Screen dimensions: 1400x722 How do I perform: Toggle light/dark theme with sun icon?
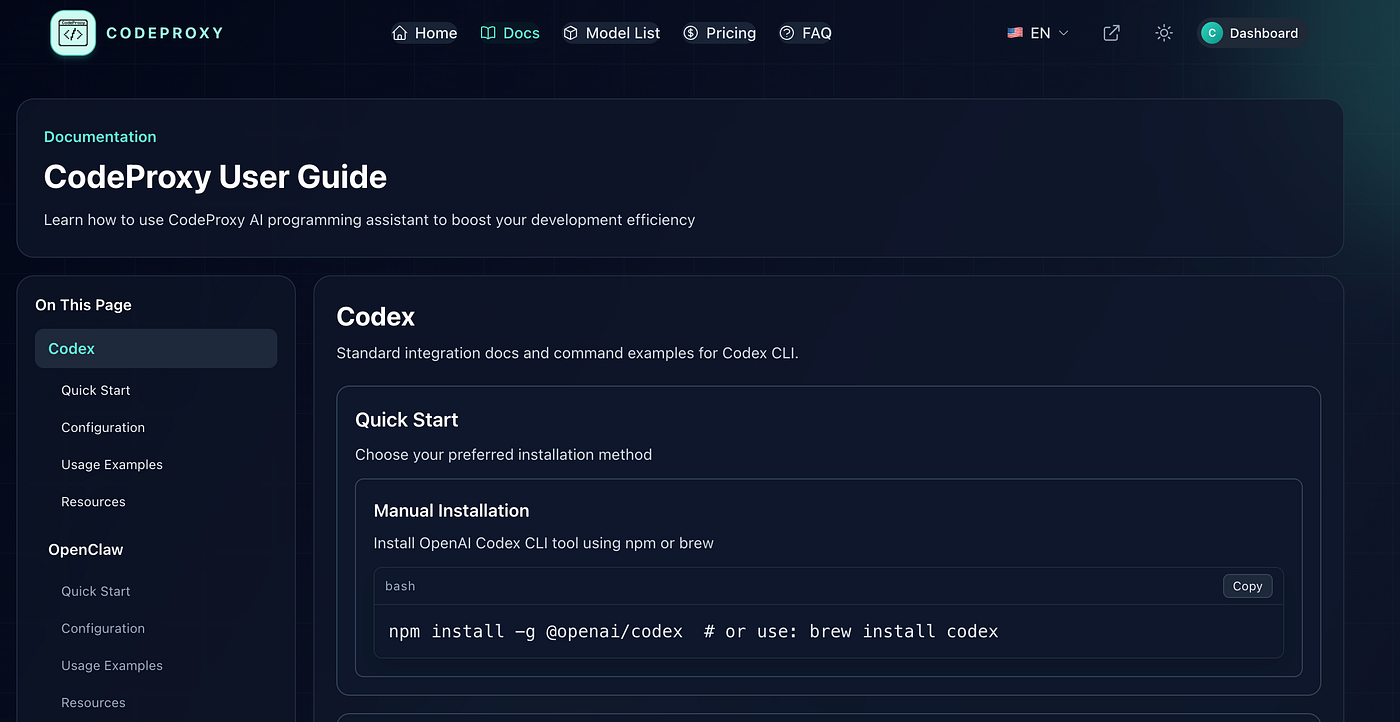click(x=1163, y=33)
